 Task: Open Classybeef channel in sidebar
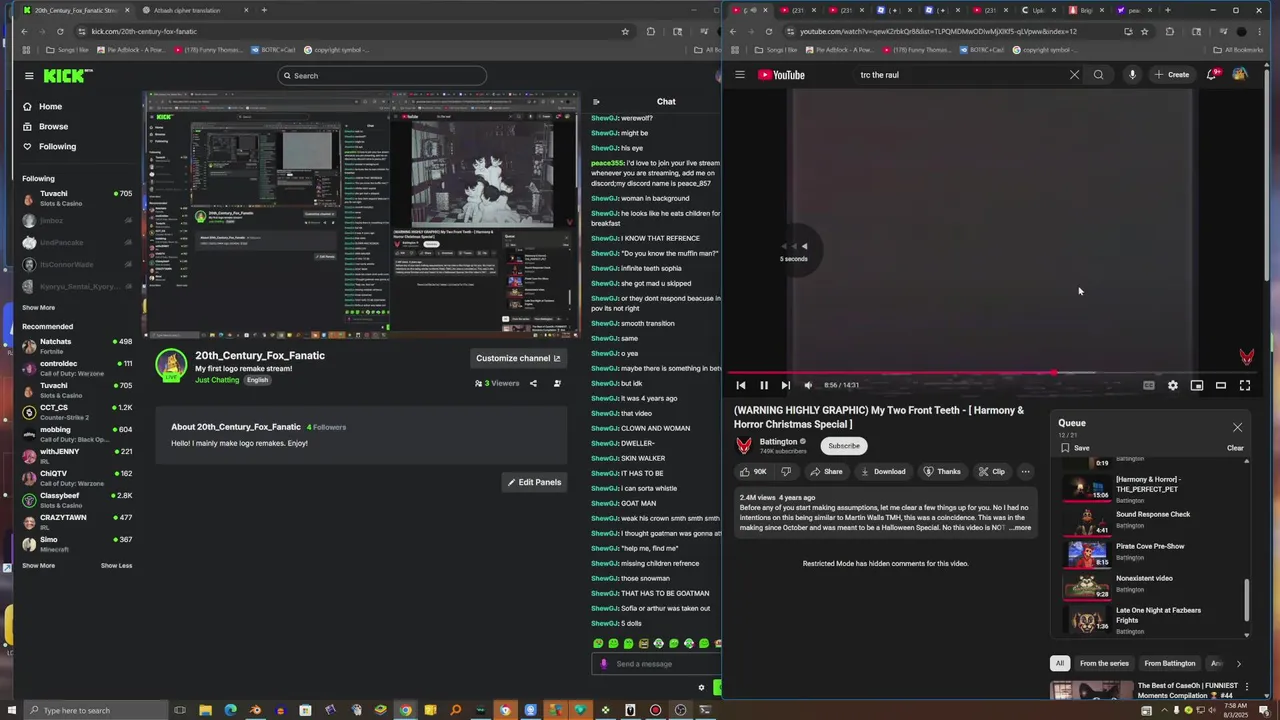tap(77, 500)
